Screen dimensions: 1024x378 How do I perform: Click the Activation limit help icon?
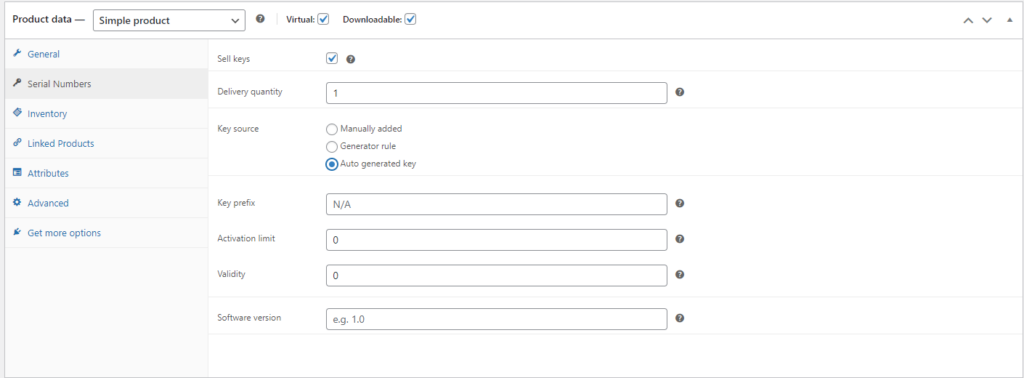point(679,240)
